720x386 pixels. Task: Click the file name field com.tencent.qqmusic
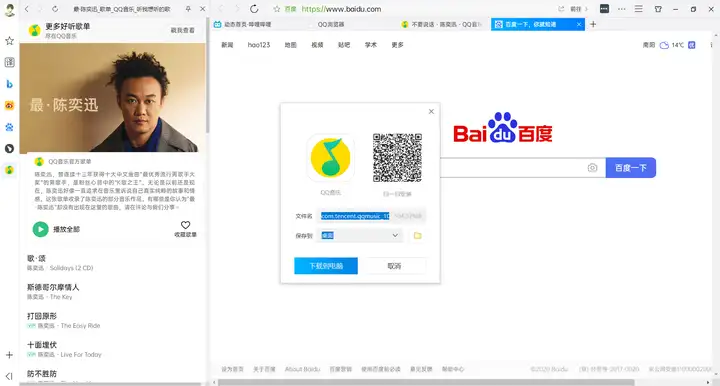(x=371, y=216)
